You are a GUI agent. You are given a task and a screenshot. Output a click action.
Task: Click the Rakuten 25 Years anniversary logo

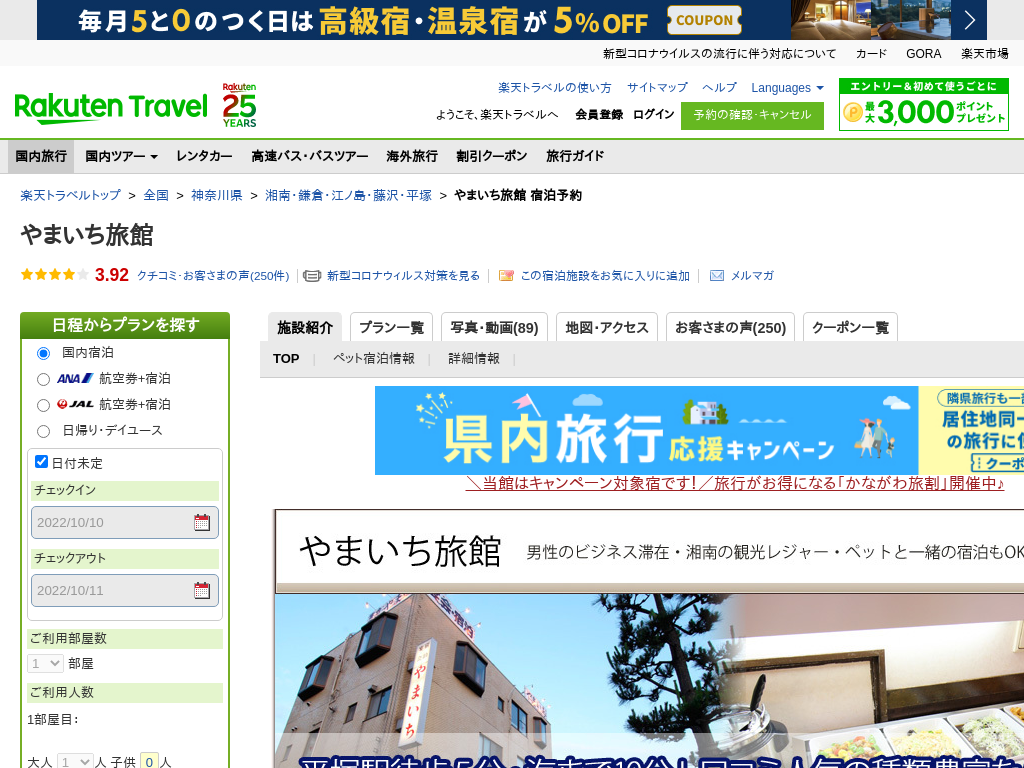[239, 104]
